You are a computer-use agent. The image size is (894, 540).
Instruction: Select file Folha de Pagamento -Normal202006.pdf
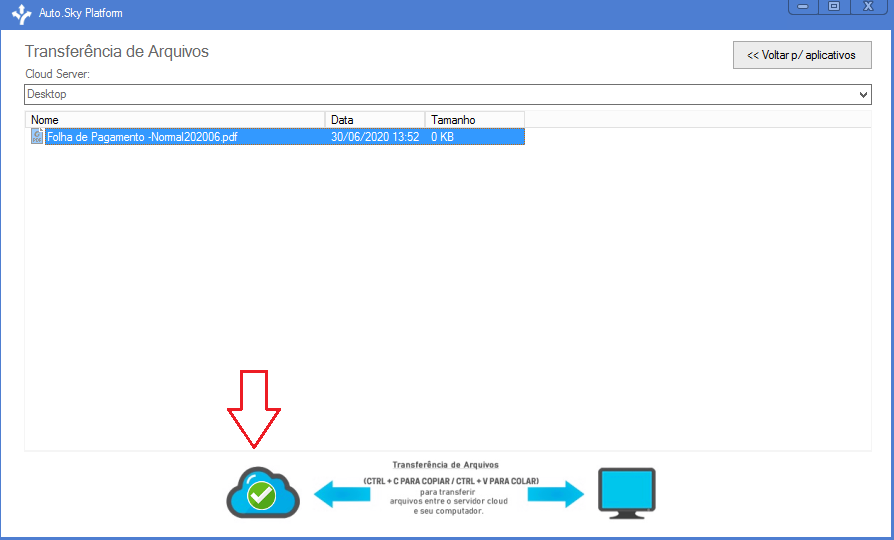[x=142, y=137]
